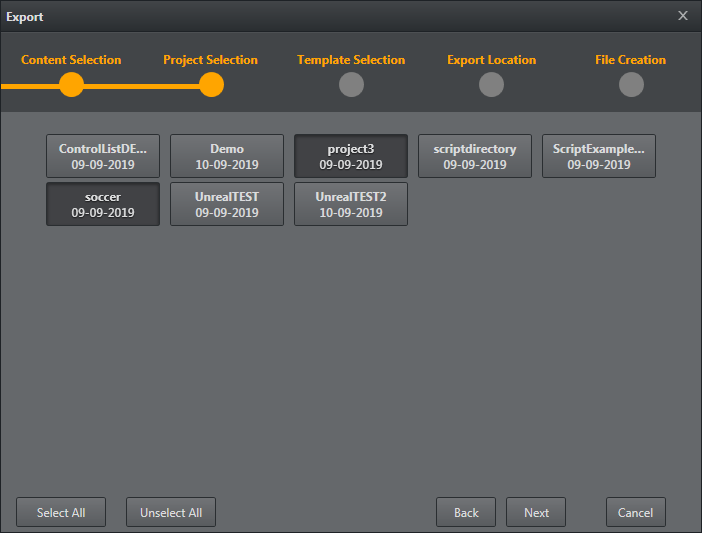Close the Export dialog with X
This screenshot has width=702, height=533.
pyautogui.click(x=683, y=16)
